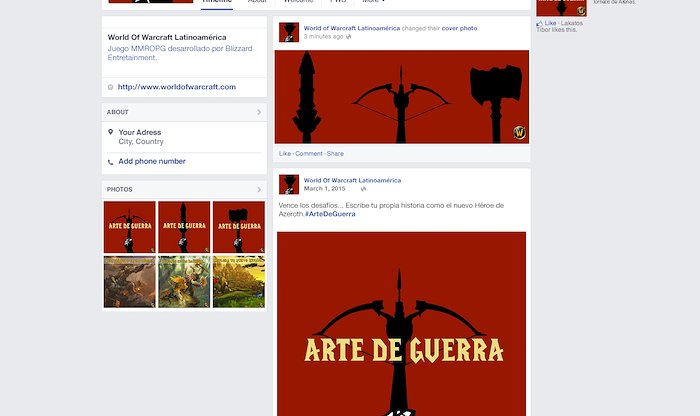
Task: Click the privacy globe icon next to '3 minutes ago'
Action: (x=349, y=37)
